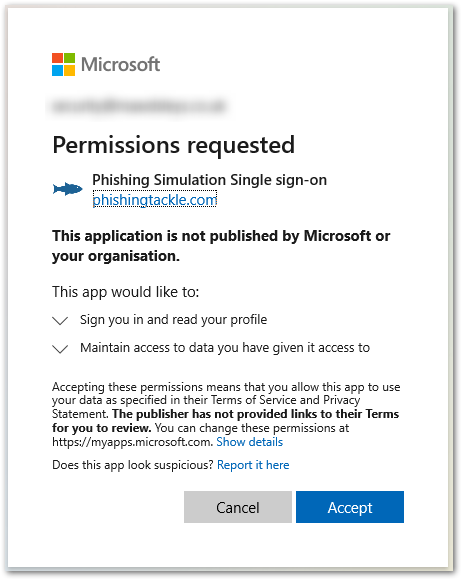
Task: Click the 'Permissions requested' heading
Action: [x=173, y=145]
